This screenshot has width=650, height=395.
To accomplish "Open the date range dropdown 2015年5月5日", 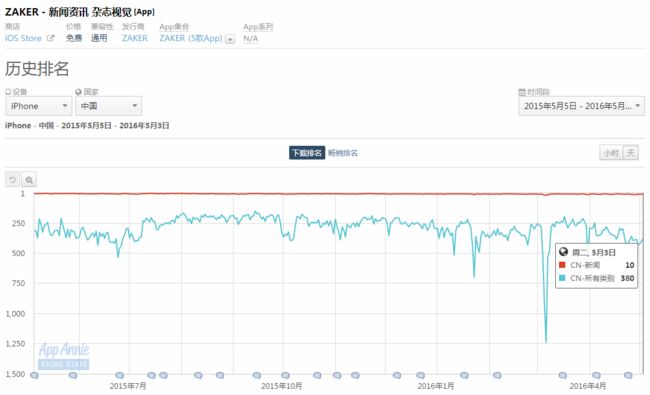I will pos(582,106).
